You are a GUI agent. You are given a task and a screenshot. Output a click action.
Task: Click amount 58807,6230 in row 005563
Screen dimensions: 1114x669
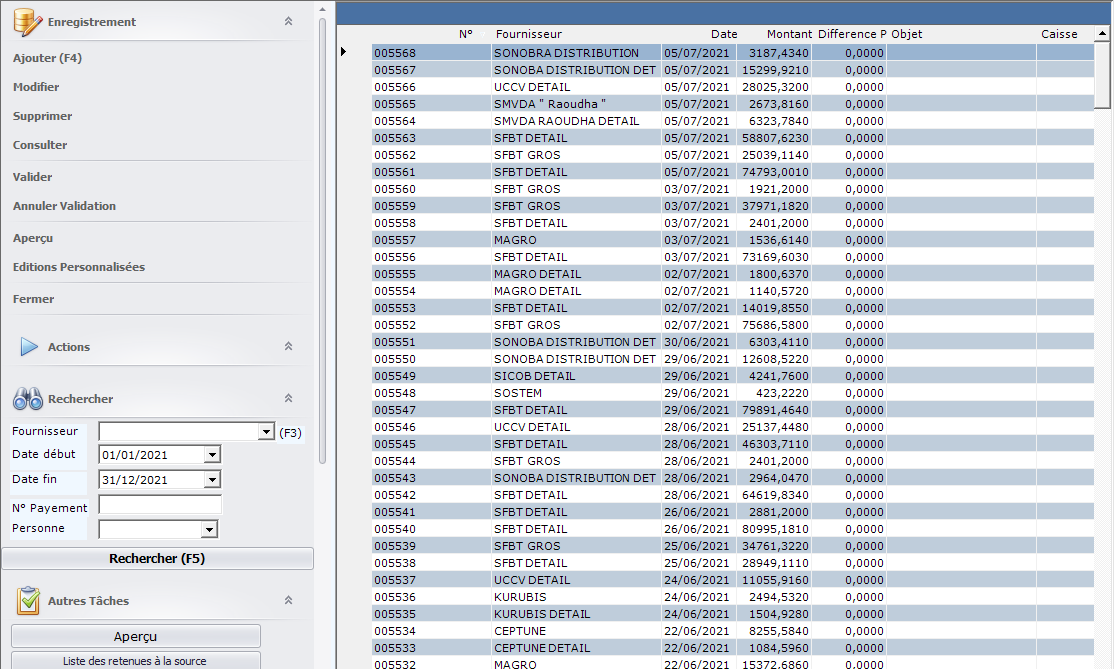pyautogui.click(x=775, y=138)
